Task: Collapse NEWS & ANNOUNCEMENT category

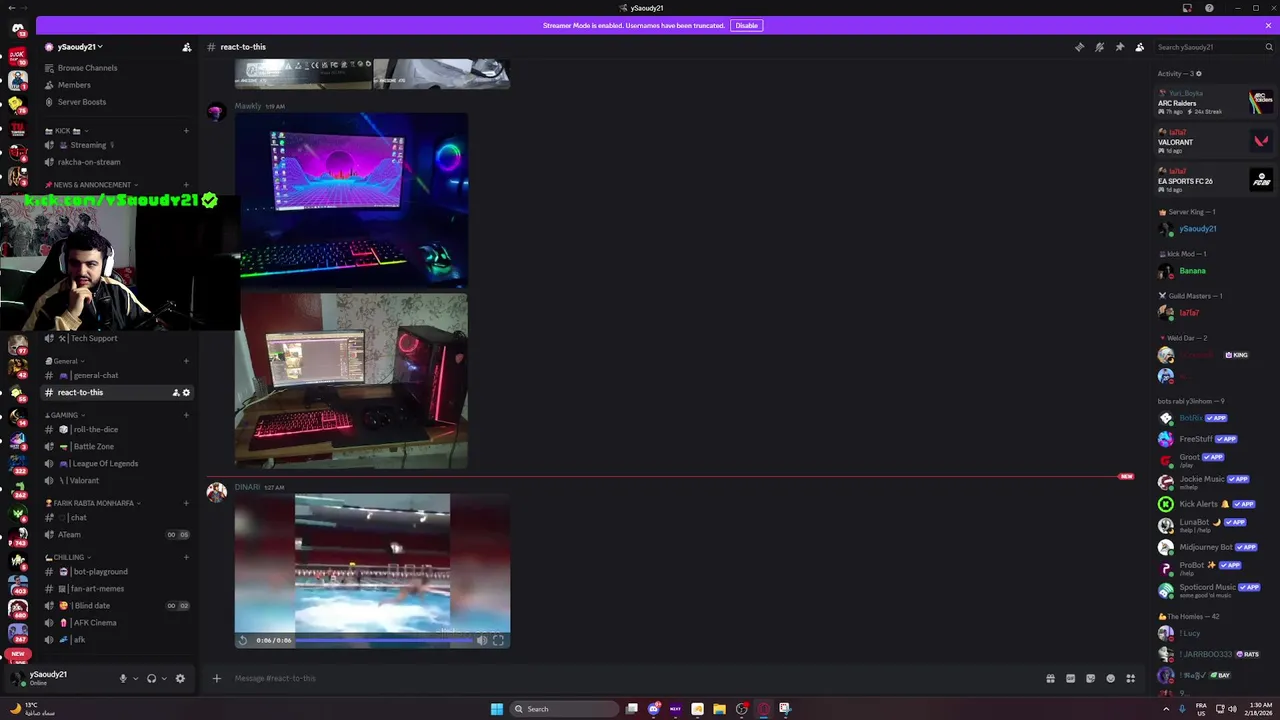Action: [91, 185]
